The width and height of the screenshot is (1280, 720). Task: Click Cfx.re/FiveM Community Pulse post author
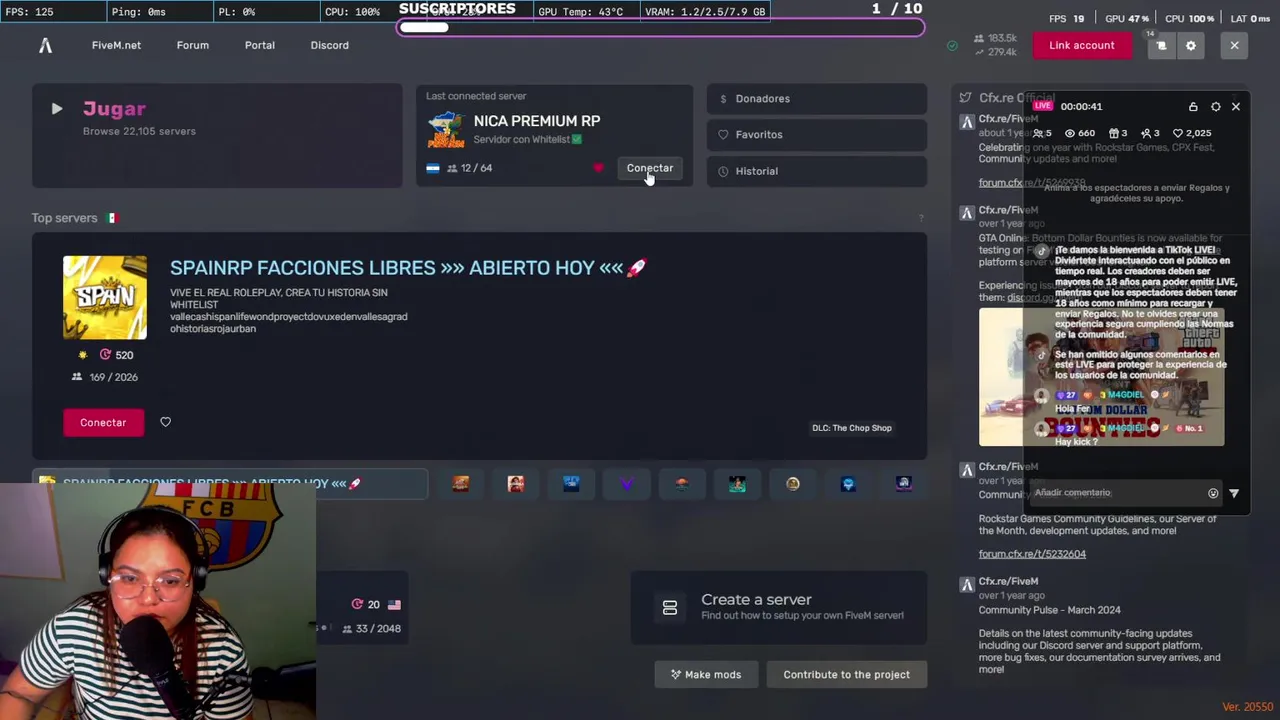click(1008, 581)
